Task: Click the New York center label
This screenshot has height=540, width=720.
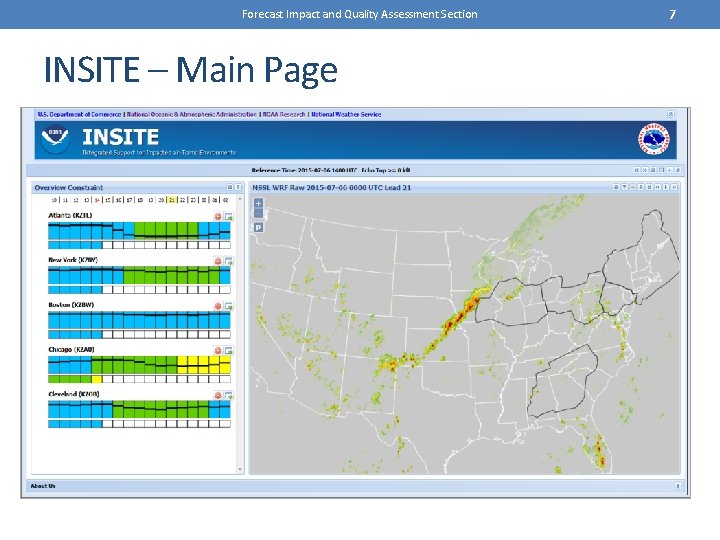Action: tap(73, 260)
